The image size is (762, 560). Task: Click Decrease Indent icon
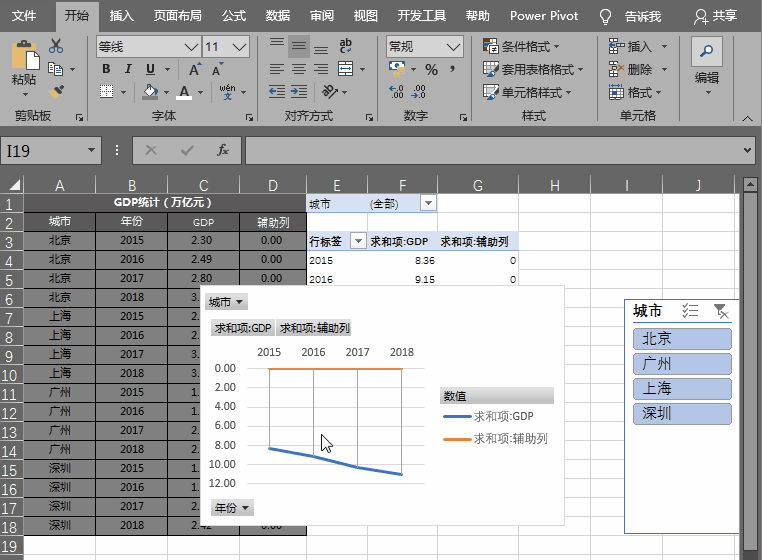277,91
